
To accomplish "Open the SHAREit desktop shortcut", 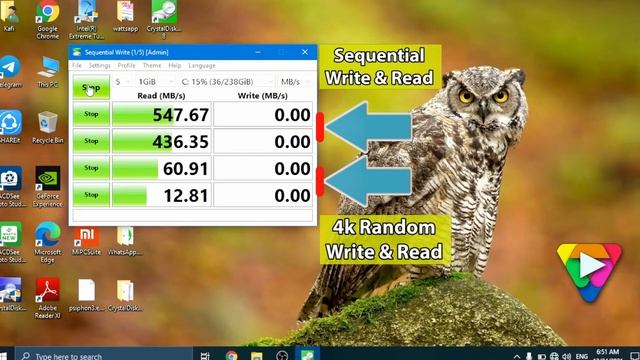I will click(10, 128).
